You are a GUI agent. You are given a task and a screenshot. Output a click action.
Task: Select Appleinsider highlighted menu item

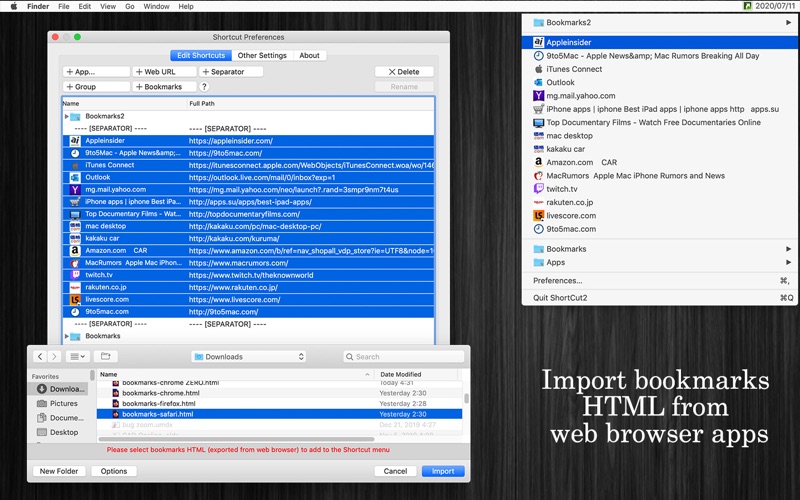tap(661, 42)
